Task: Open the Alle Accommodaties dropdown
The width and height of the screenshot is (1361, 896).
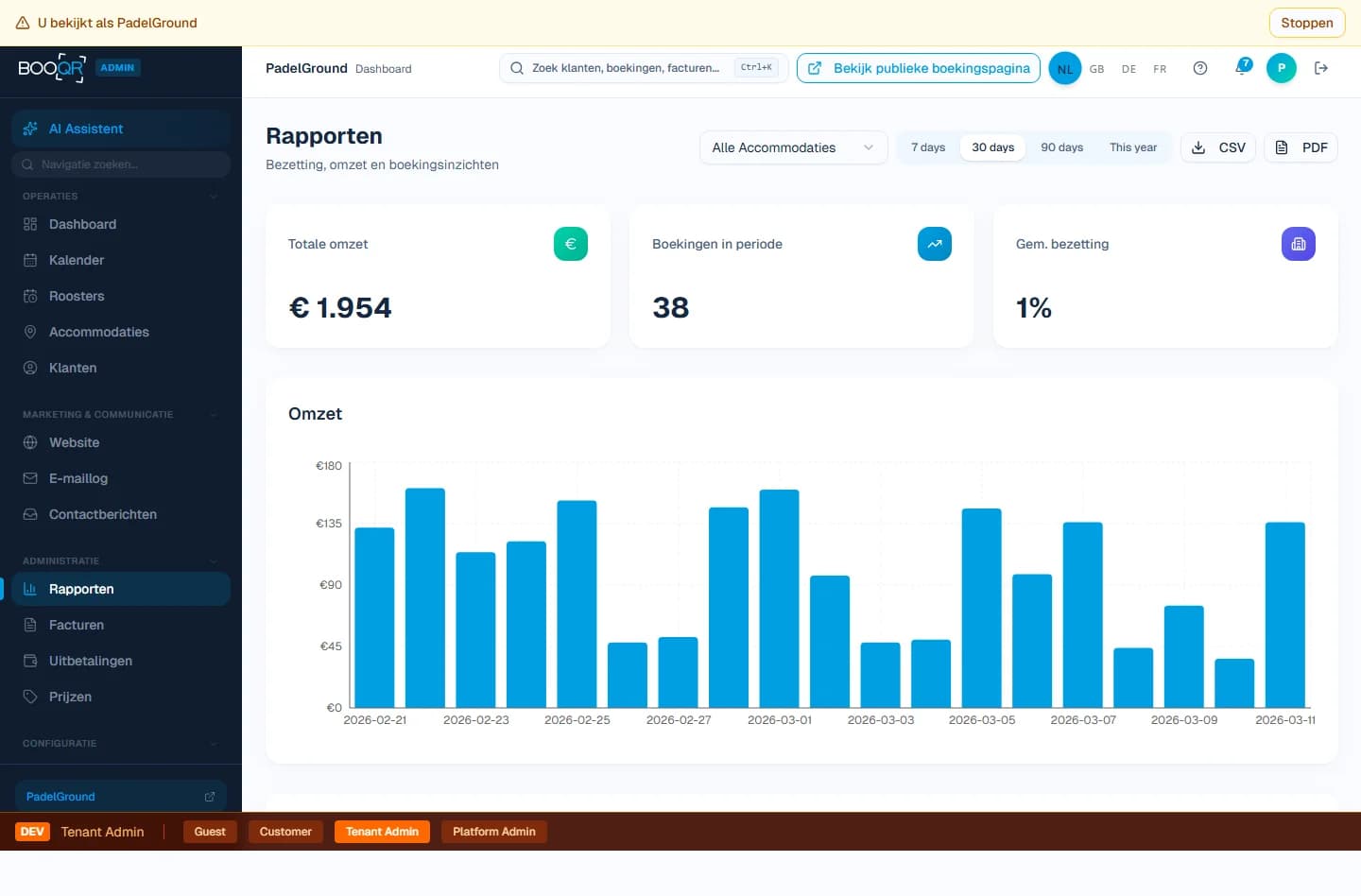Action: [793, 147]
